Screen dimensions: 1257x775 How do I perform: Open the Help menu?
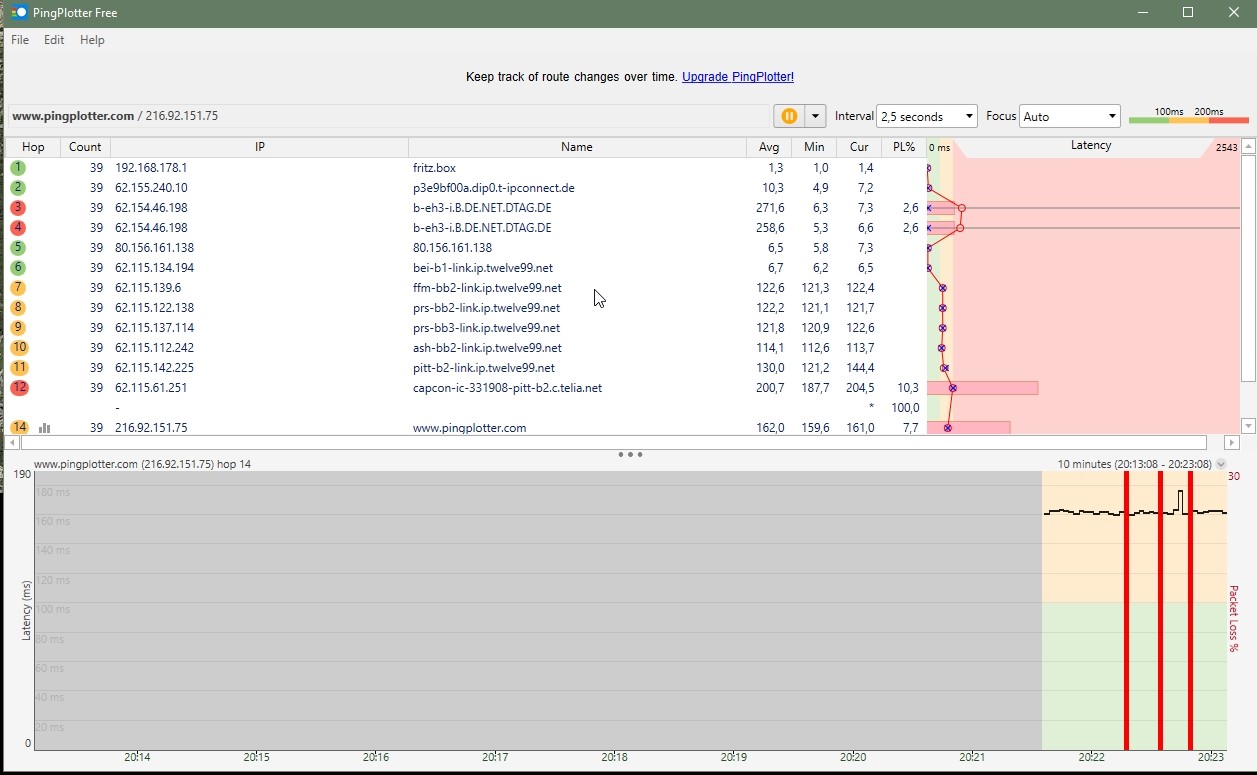pos(92,40)
